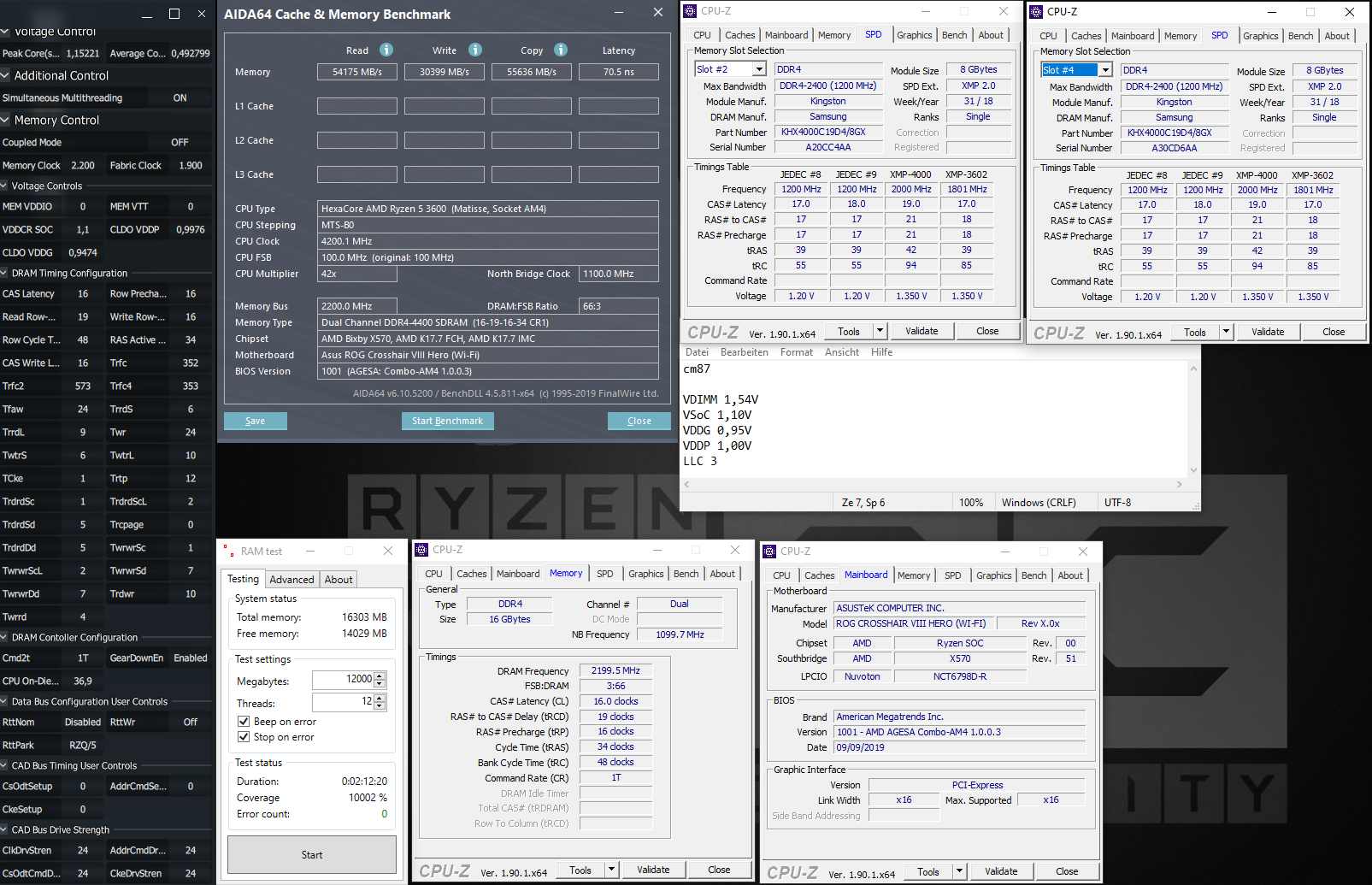Open the Datei menu in Notepad
The width and height of the screenshot is (1372, 885).
coord(697,352)
